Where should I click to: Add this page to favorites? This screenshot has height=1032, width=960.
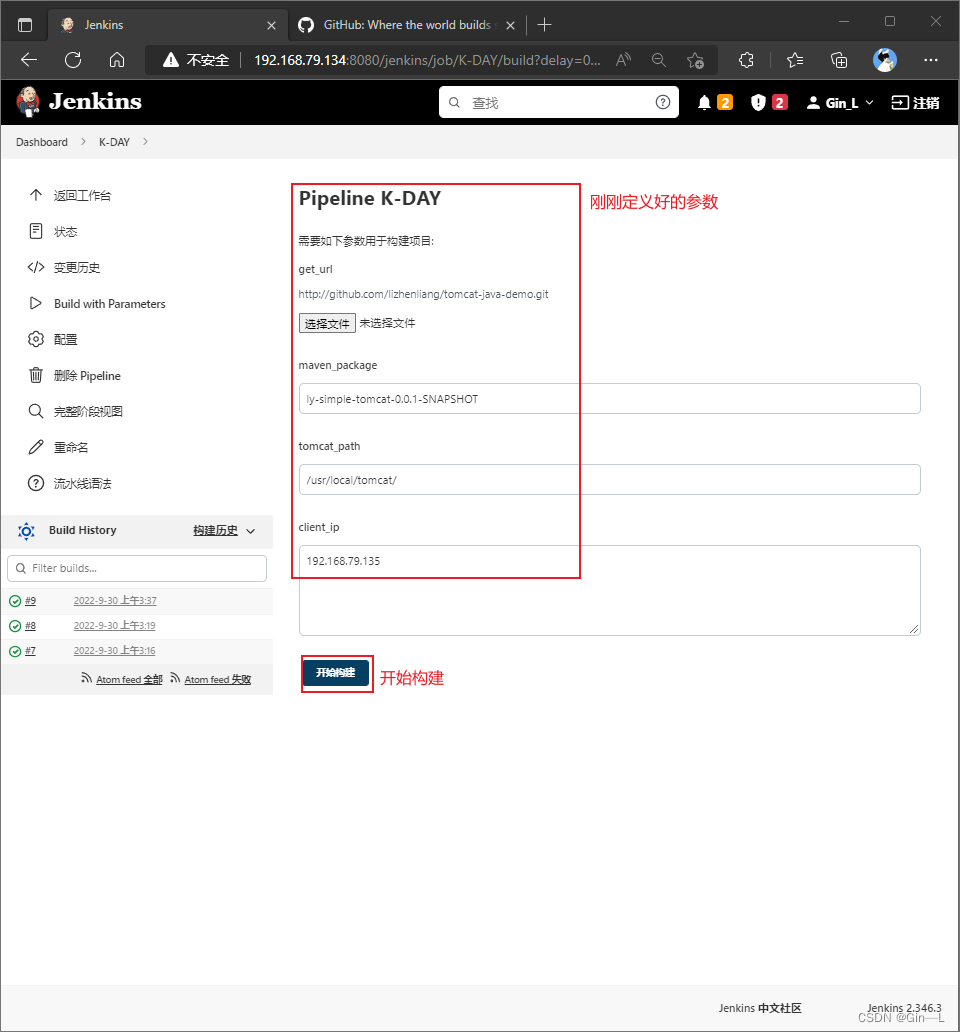695,60
